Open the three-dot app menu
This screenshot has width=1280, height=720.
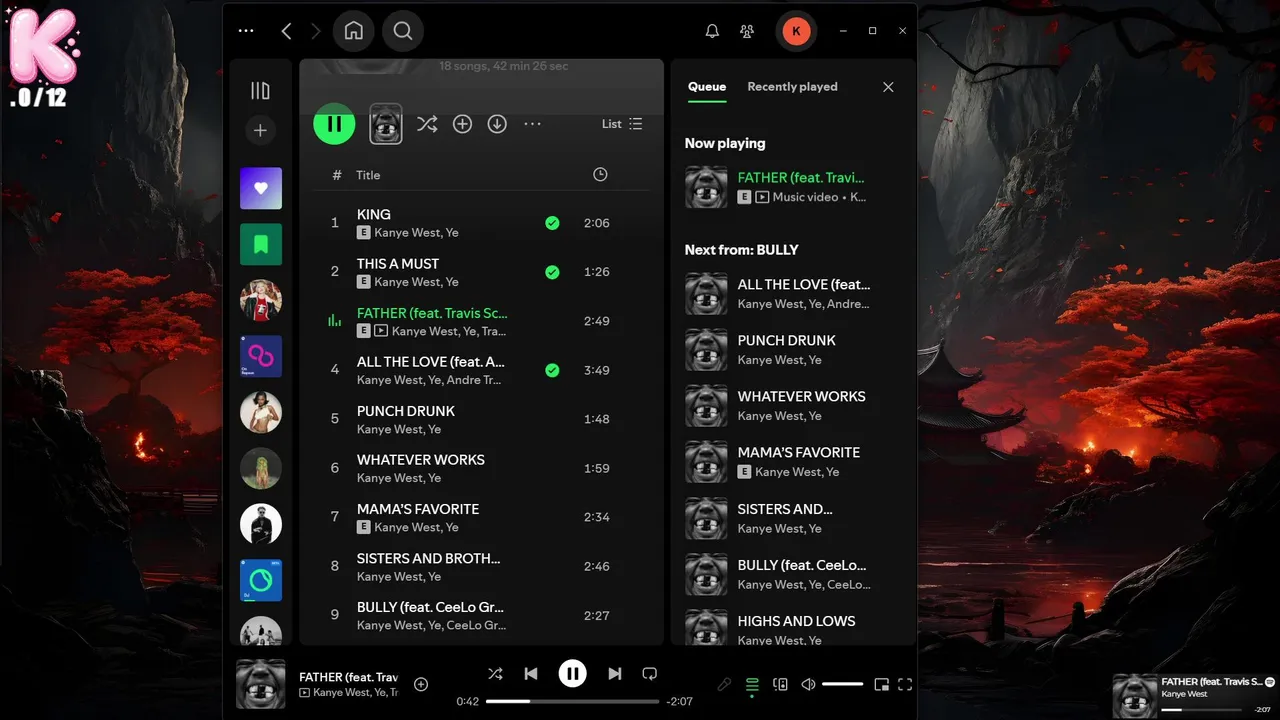click(x=246, y=31)
